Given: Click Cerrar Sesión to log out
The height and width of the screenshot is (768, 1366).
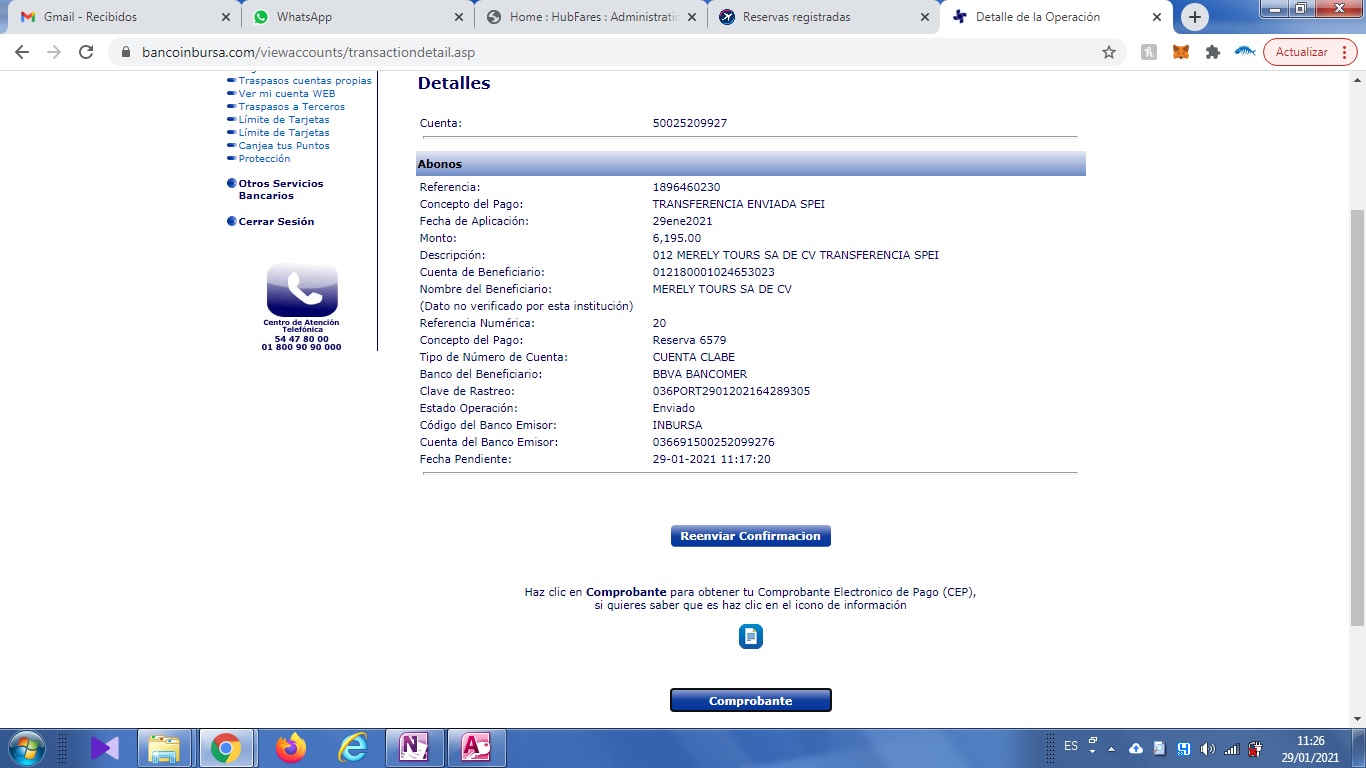Looking at the screenshot, I should click(x=276, y=222).
